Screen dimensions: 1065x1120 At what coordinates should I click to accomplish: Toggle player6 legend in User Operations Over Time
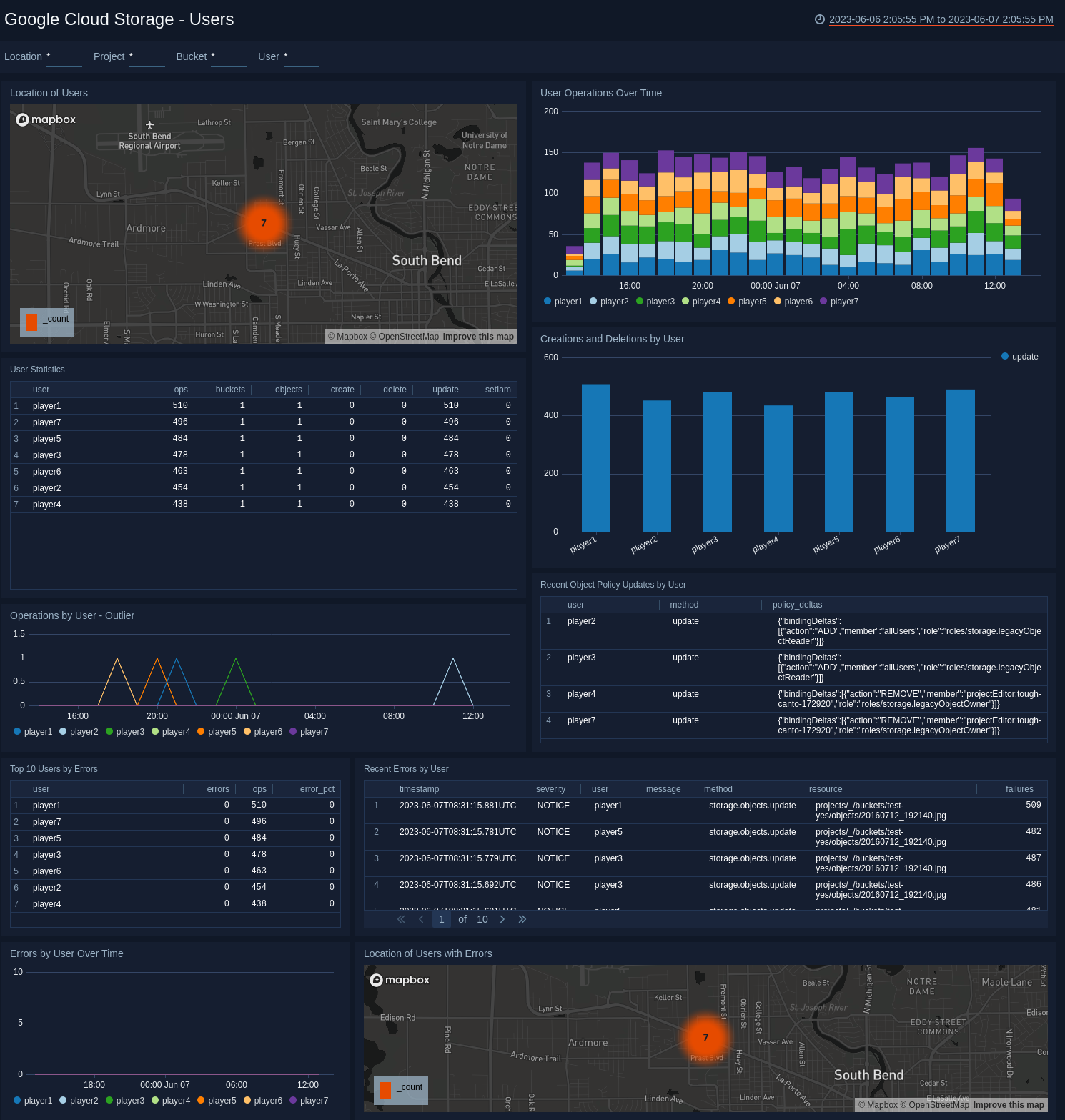click(x=793, y=302)
